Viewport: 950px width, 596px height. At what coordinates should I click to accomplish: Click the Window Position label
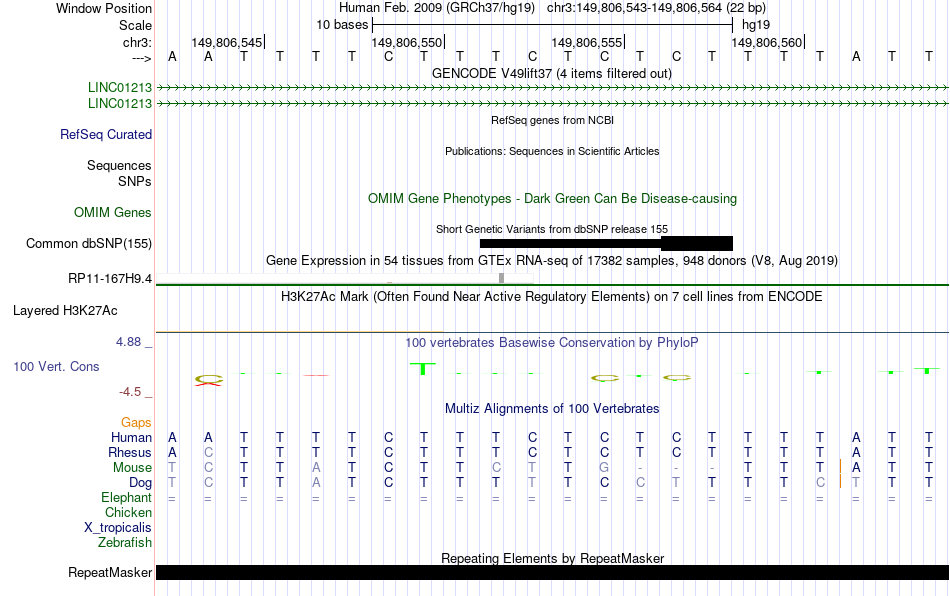[104, 8]
